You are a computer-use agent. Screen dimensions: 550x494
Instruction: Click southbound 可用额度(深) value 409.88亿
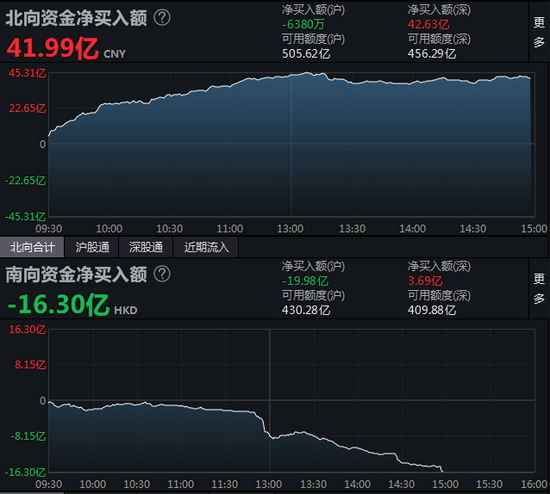[432, 310]
